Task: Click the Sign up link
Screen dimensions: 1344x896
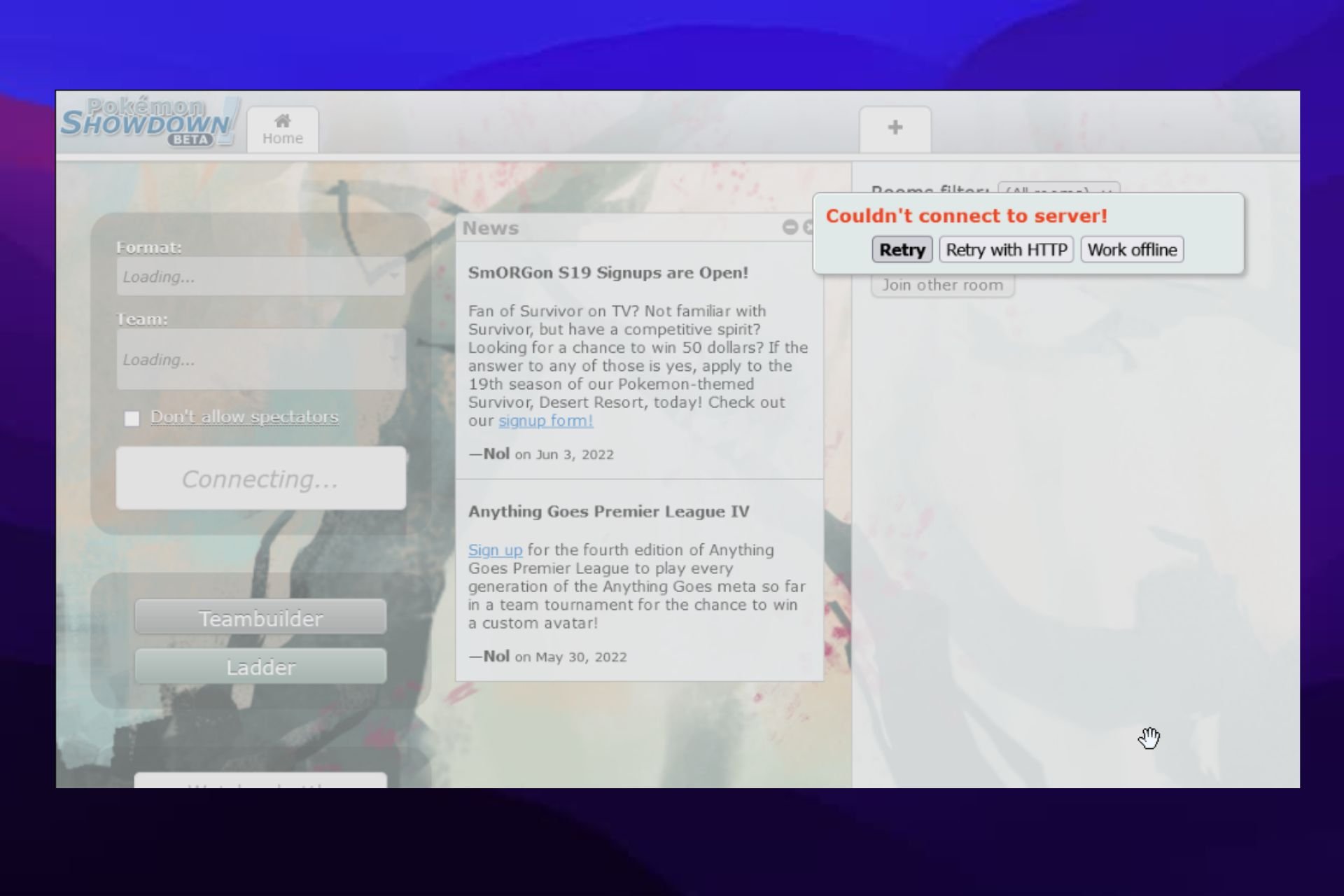Action: (x=495, y=550)
